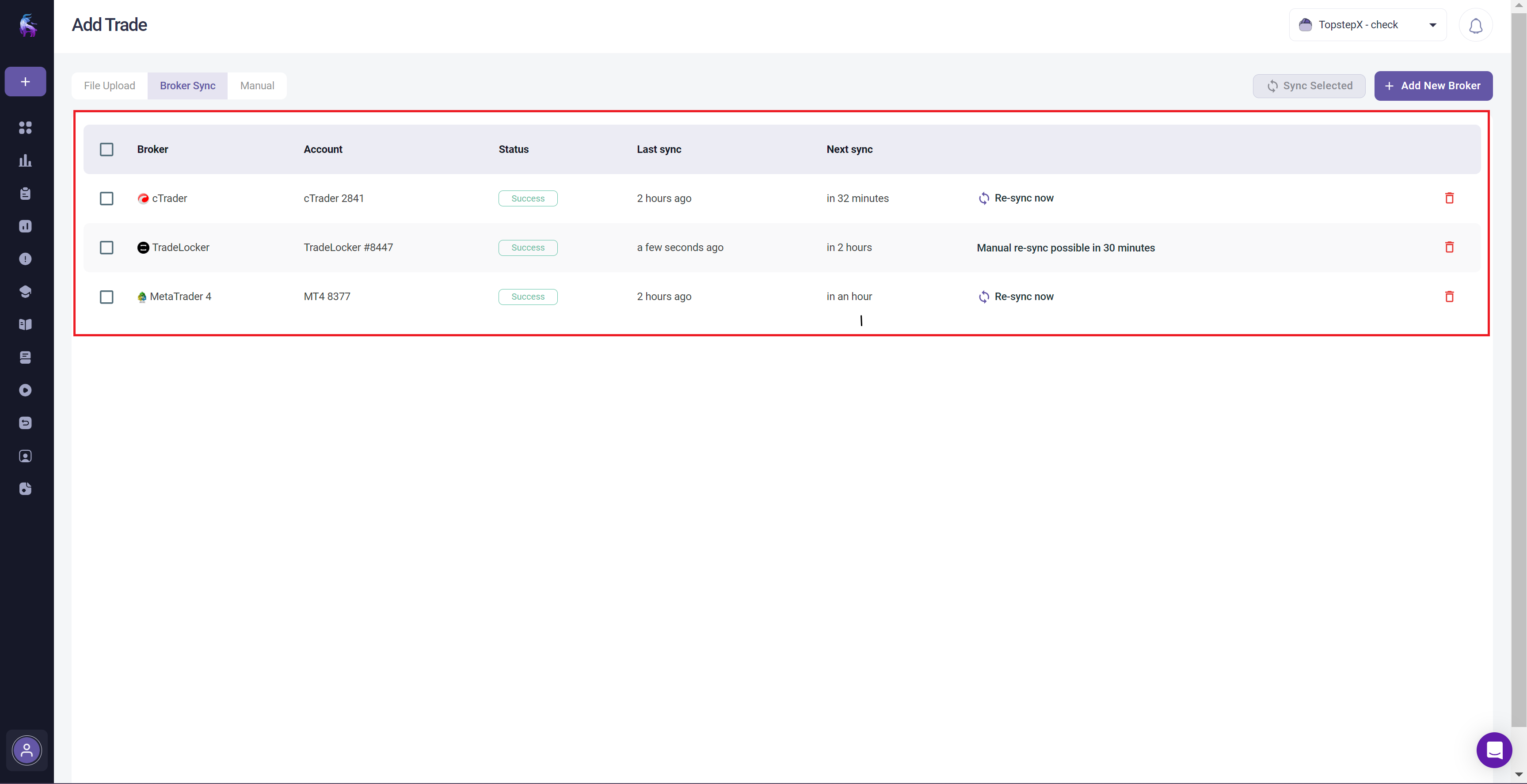
Task: Expand the TopstepX - check account dropdown
Action: click(1367, 25)
